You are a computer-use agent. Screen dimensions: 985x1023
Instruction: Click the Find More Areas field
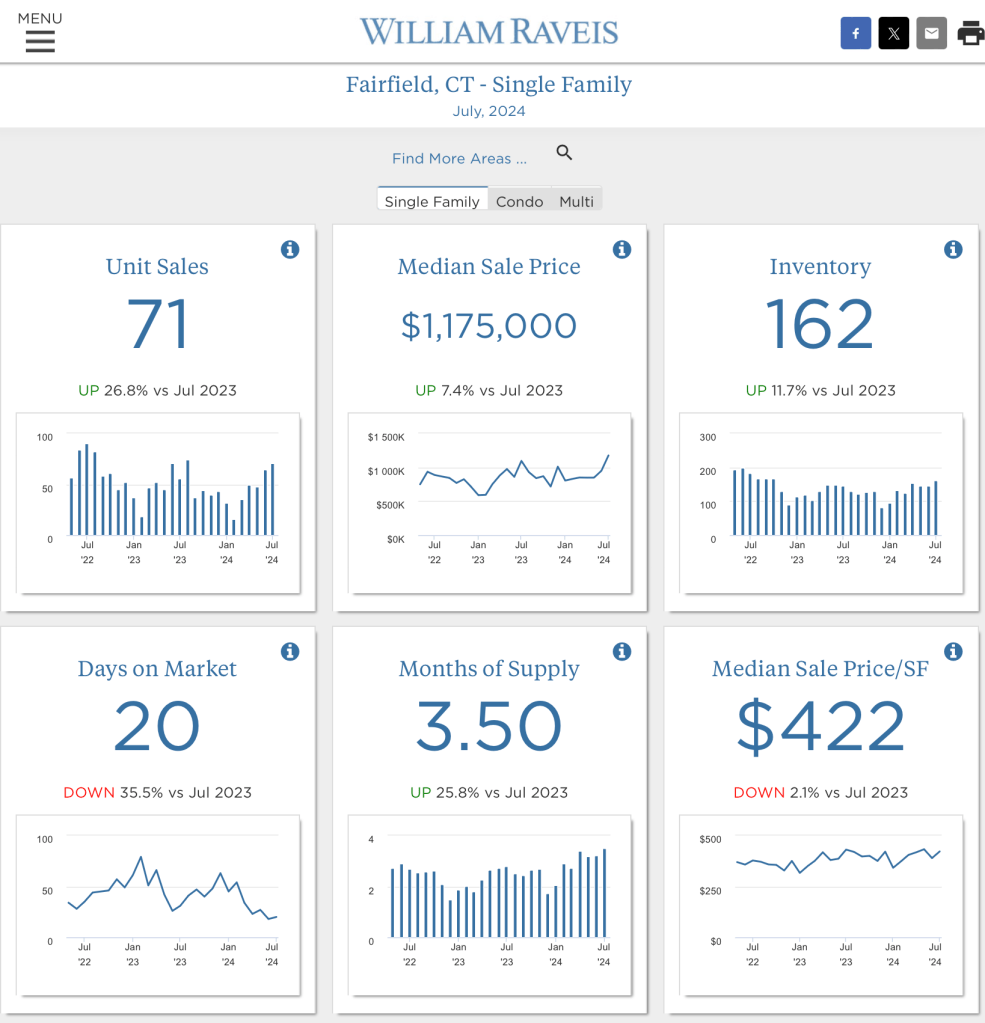459,158
